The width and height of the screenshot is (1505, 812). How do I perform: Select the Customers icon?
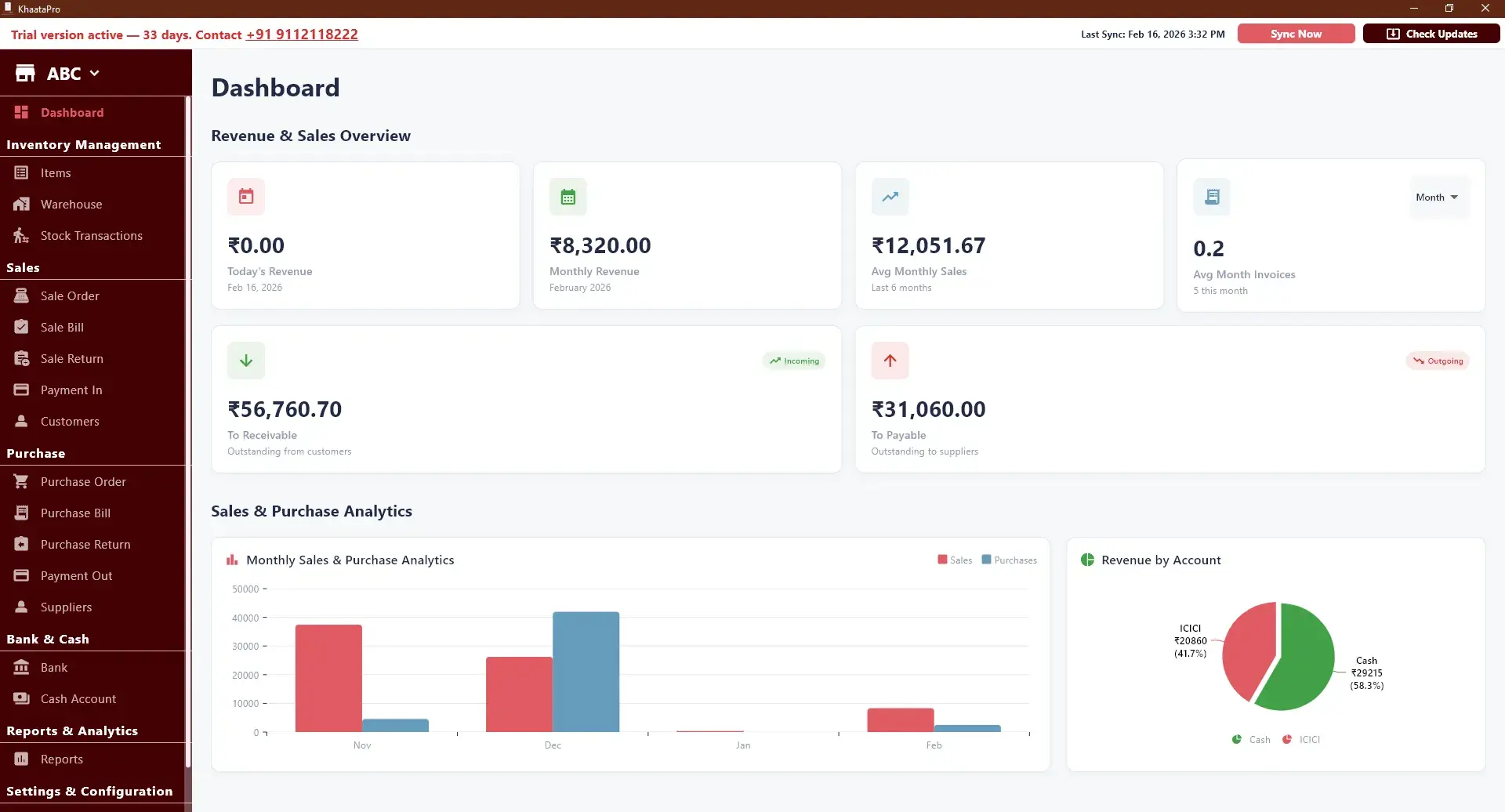tap(21, 421)
